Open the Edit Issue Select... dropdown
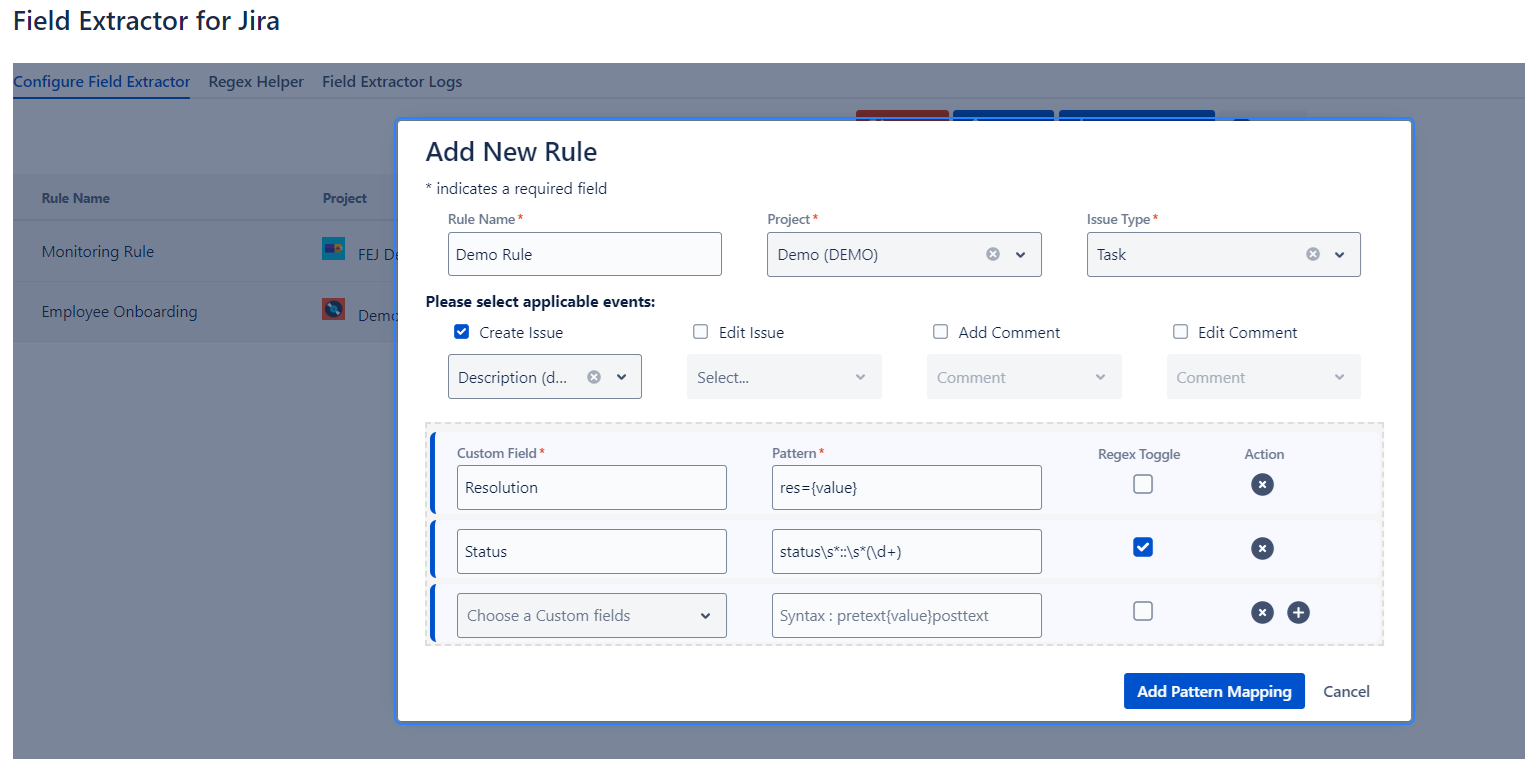The height and width of the screenshot is (759, 1525). pyautogui.click(x=784, y=377)
